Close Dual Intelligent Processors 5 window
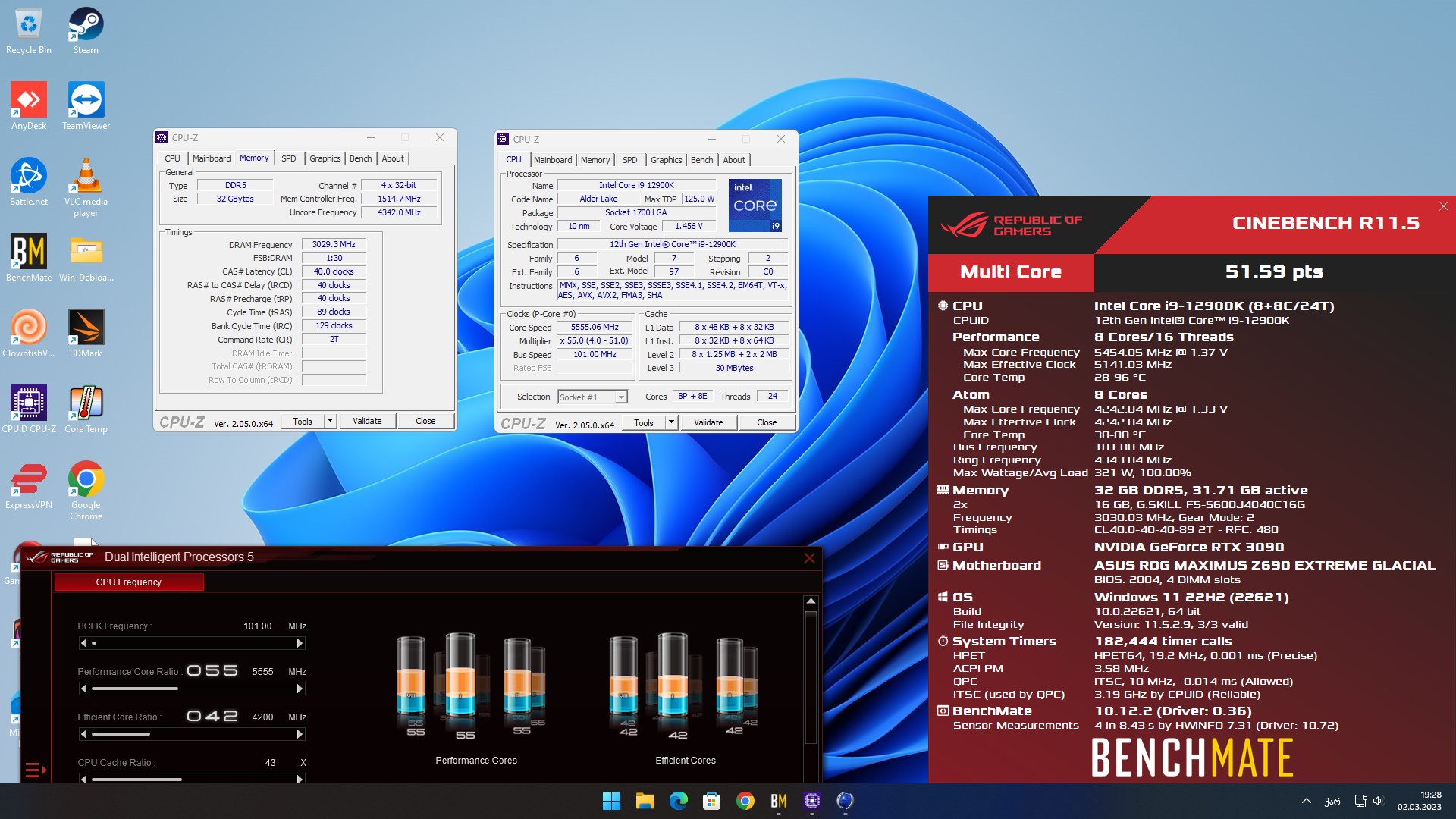 pyautogui.click(x=809, y=558)
